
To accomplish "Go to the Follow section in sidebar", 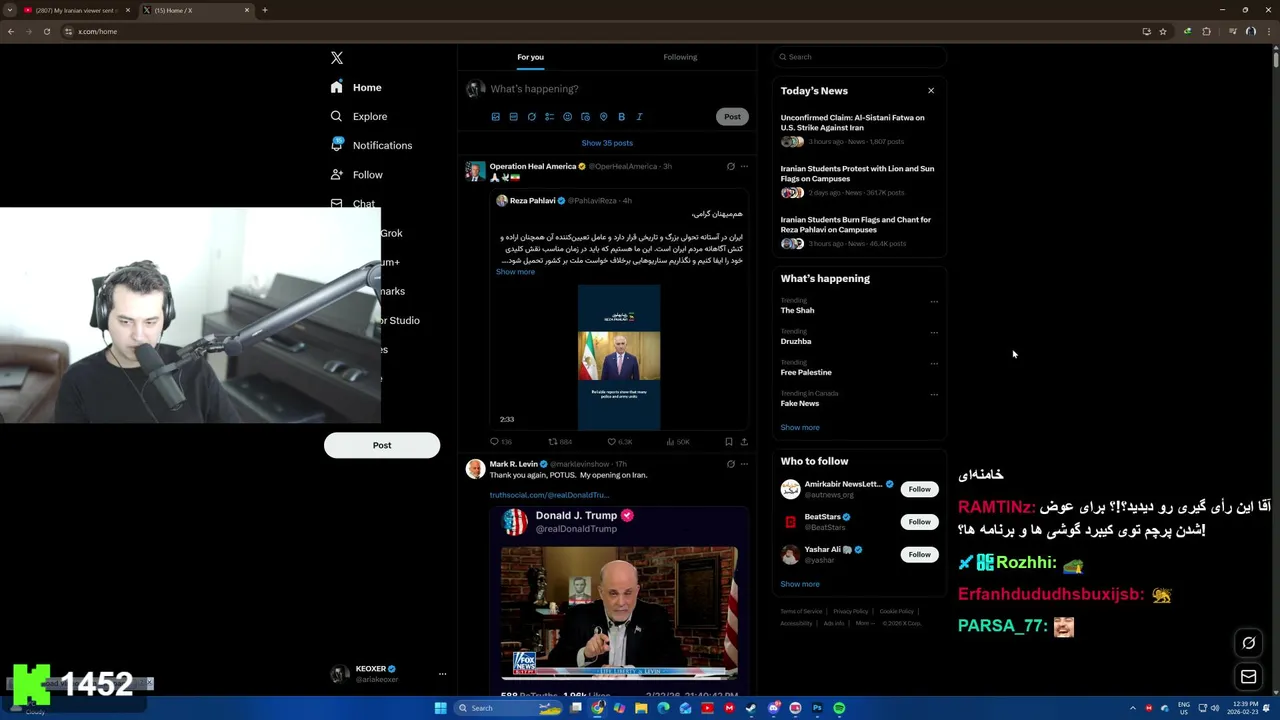I will coord(357,174).
